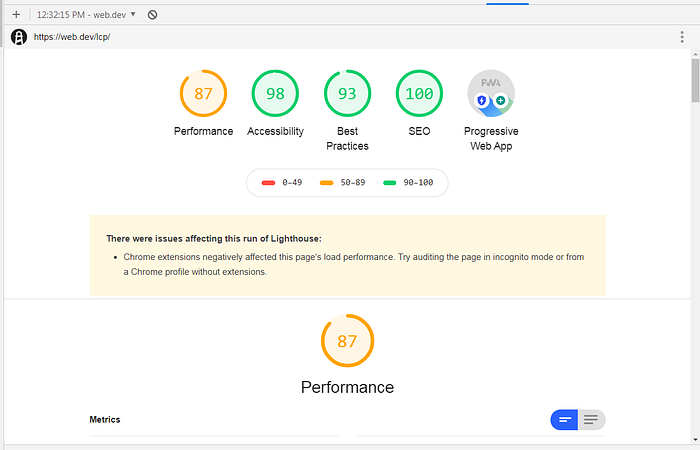Click the 'There were issues affecting this run' heading
The height and width of the screenshot is (450, 700).
pyautogui.click(x=214, y=239)
